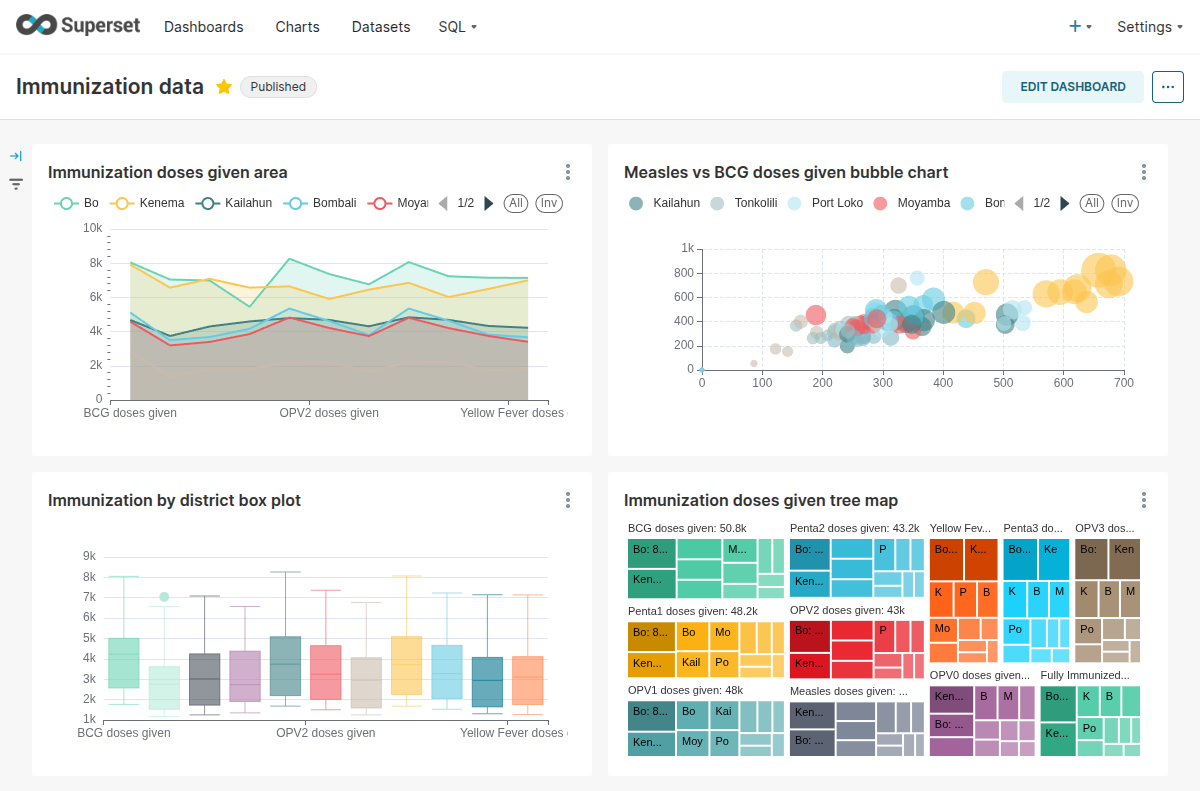Image resolution: width=1200 pixels, height=791 pixels.
Task: Open options menu for Measles vs BCG bubble chart
Action: pos(1143,171)
